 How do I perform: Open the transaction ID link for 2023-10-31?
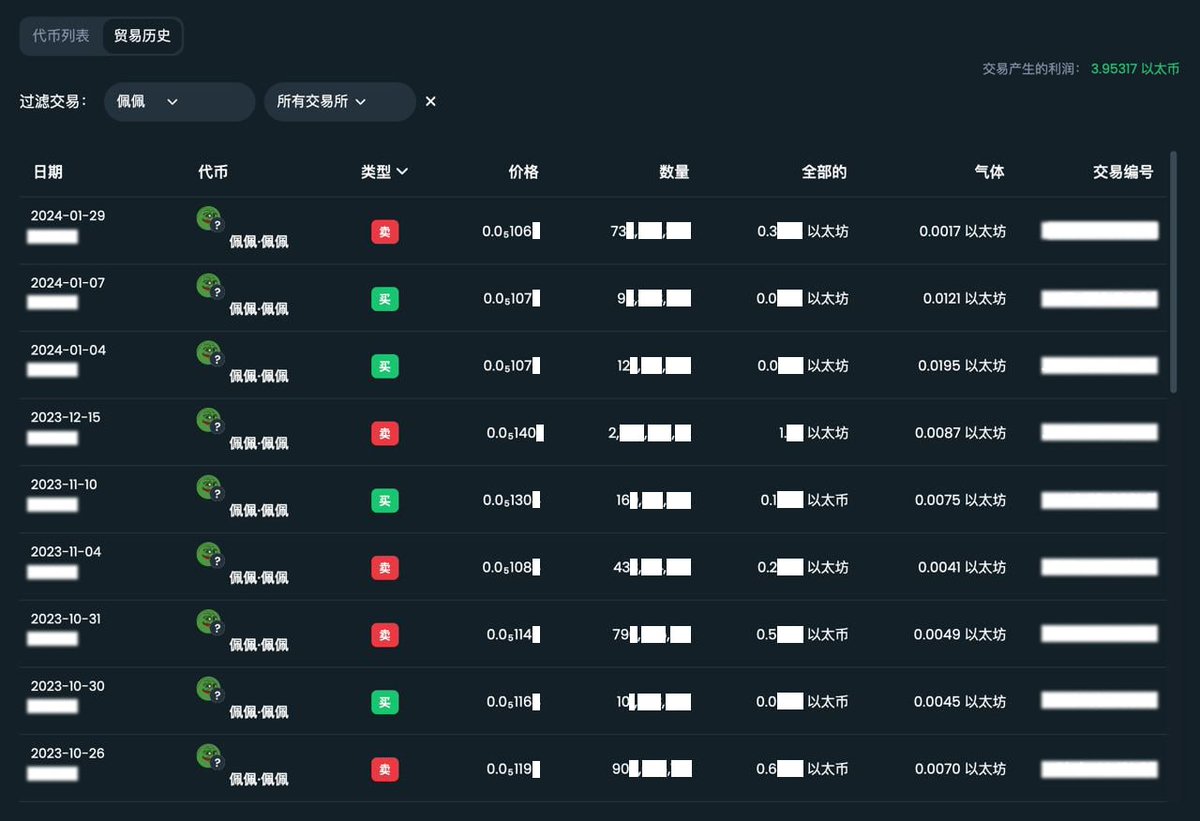1100,633
